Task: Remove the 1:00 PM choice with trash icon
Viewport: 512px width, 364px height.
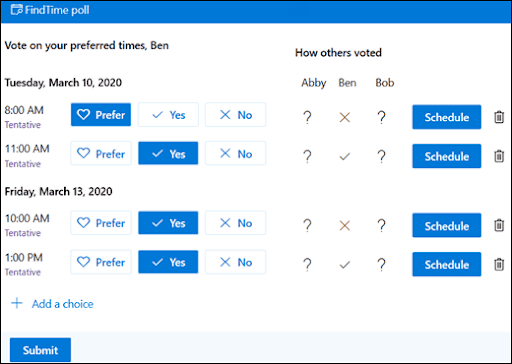Action: (x=499, y=264)
